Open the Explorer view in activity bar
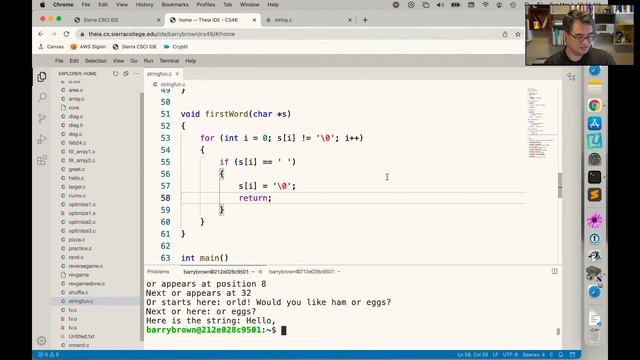 click(42, 77)
